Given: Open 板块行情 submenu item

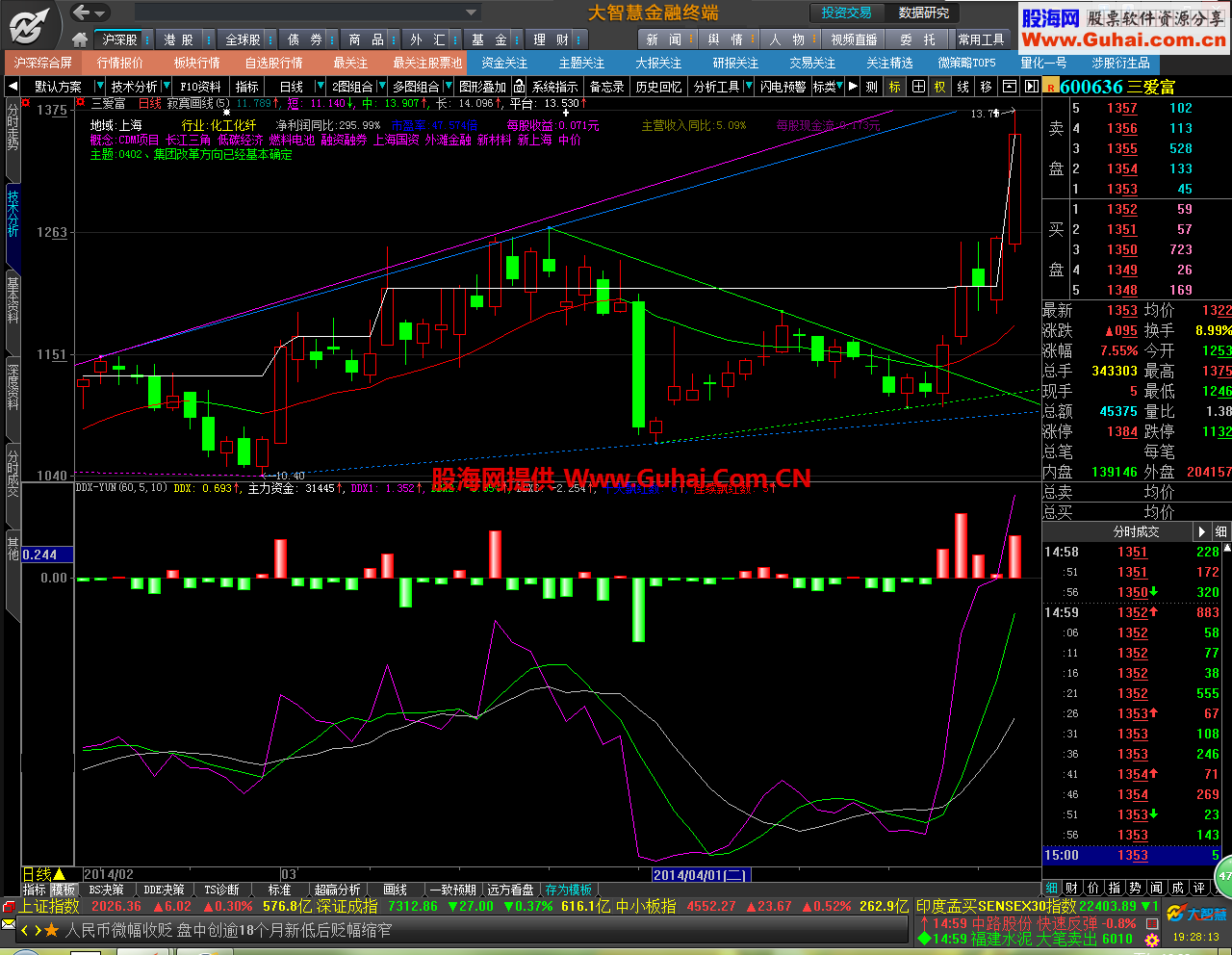Looking at the screenshot, I should coord(197,63).
